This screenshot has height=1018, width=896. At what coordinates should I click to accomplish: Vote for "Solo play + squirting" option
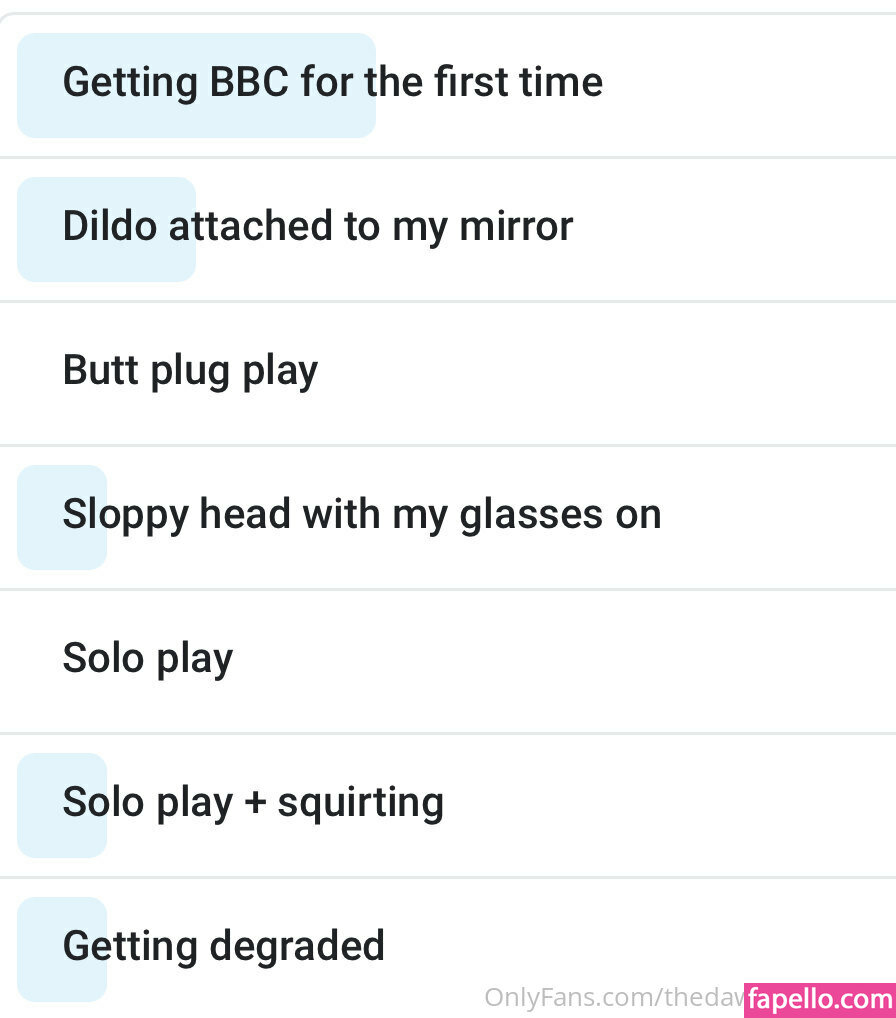pos(448,806)
